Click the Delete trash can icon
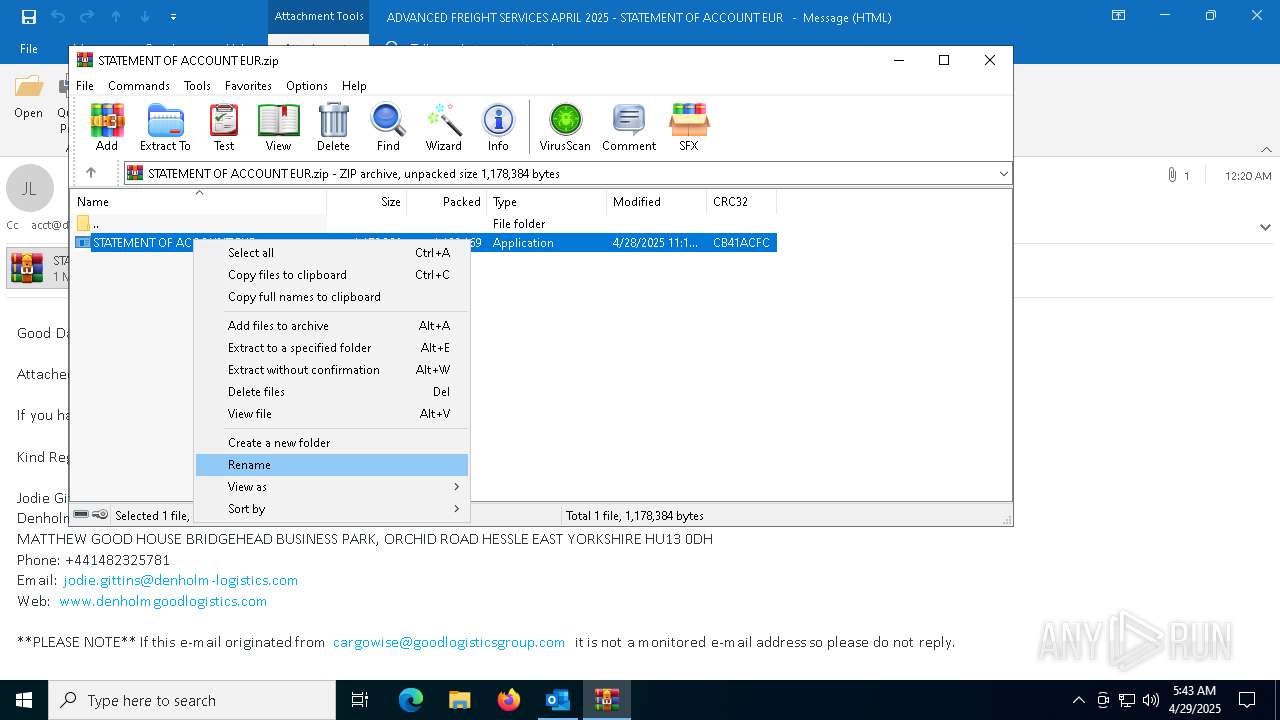The width and height of the screenshot is (1280, 720). pos(333,127)
